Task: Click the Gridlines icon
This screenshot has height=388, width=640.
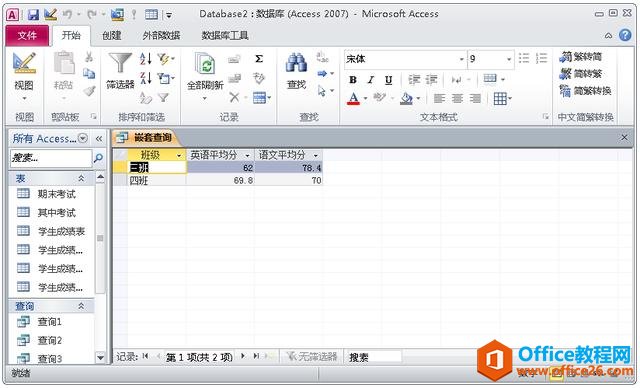Action: tap(500, 98)
